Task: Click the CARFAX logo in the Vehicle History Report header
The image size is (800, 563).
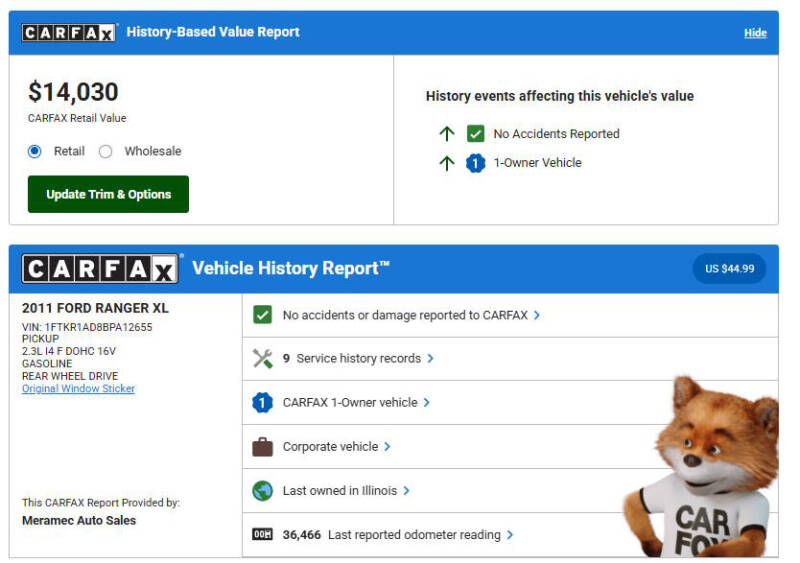Action: (100, 269)
